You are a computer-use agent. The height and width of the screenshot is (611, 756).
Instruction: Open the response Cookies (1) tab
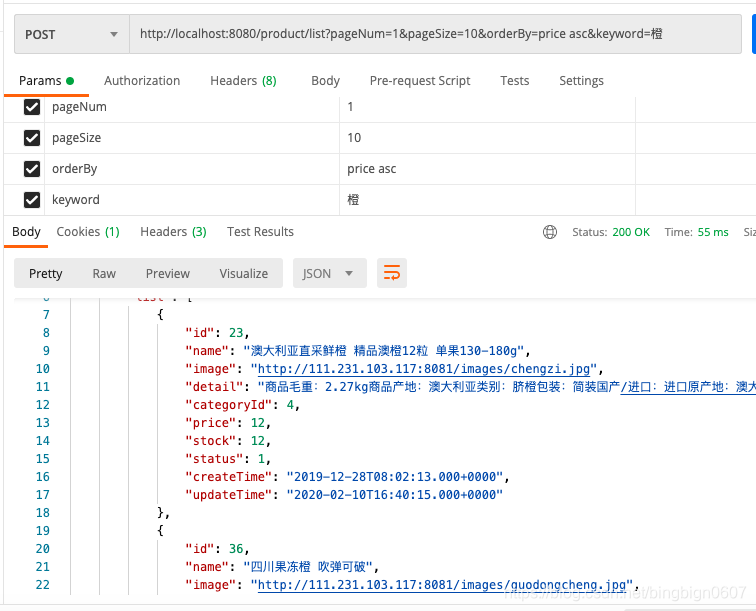click(x=88, y=232)
